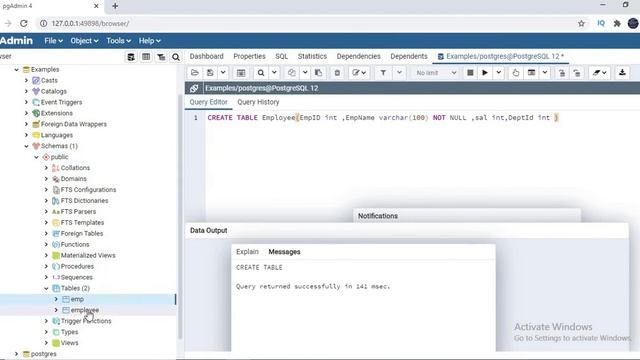Select the Examples/postgres@PostgreSQL 12 query tab
This screenshot has height=360, width=640.
[x=501, y=56]
